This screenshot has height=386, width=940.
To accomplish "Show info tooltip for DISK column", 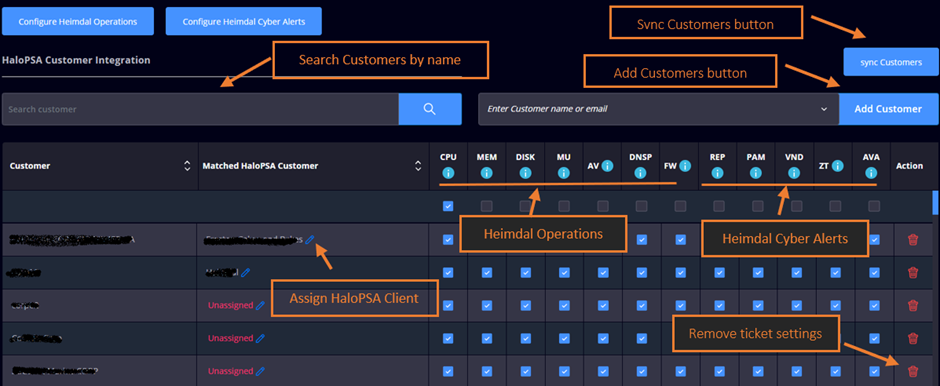I will (x=525, y=174).
